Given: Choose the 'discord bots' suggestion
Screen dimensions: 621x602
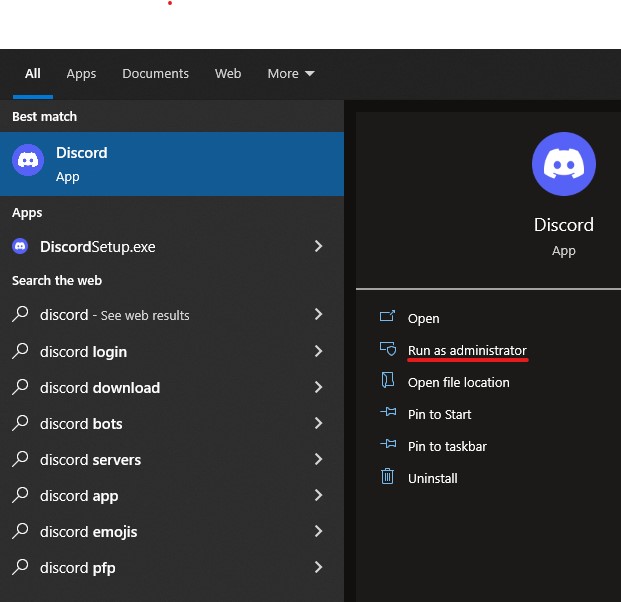Looking at the screenshot, I should point(172,424).
